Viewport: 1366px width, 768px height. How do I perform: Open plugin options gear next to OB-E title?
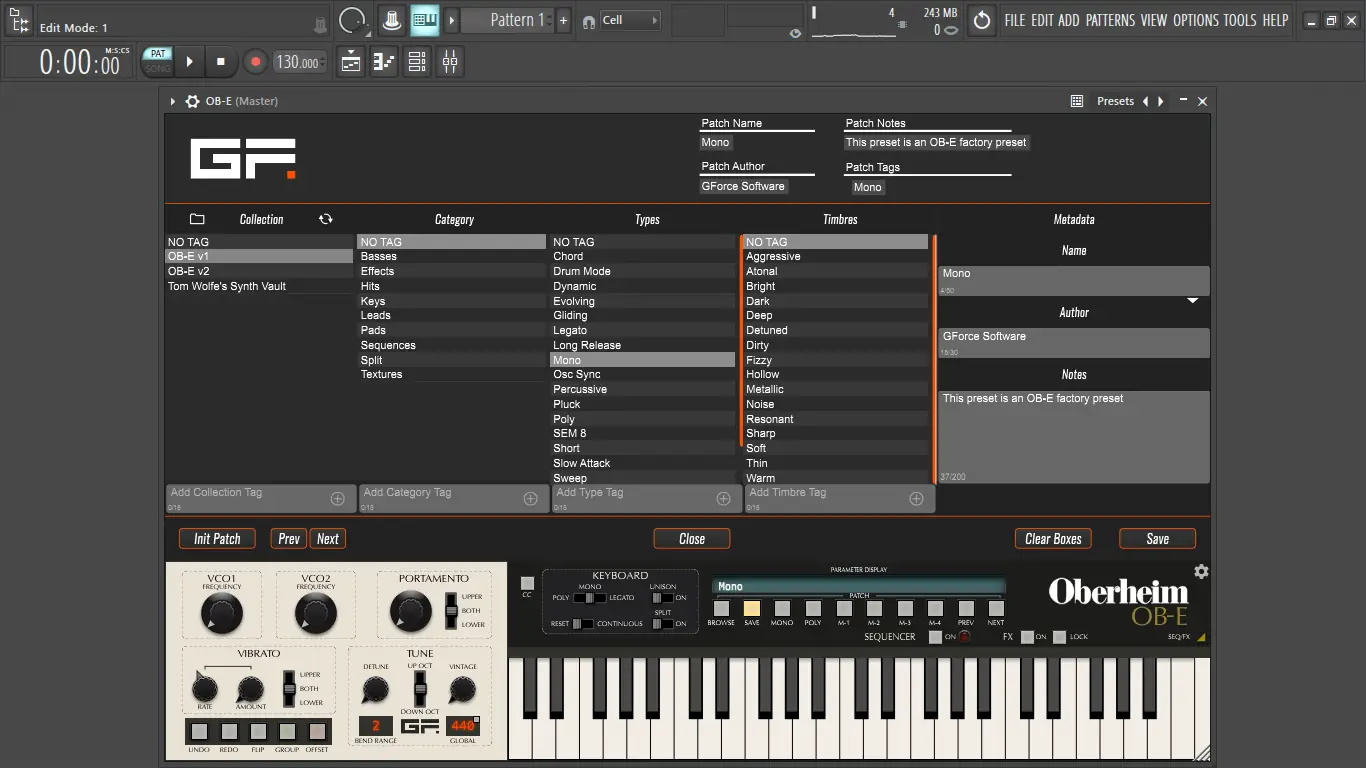point(193,101)
